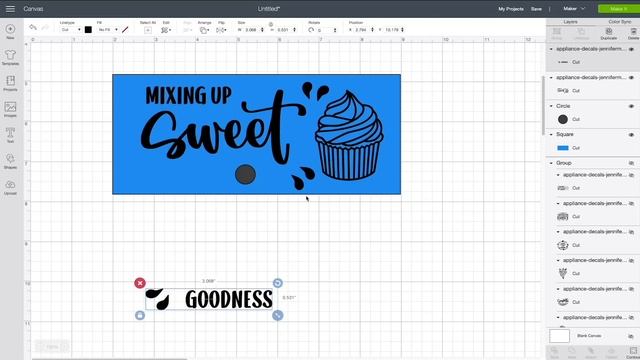This screenshot has height=360, width=640.
Task: Click Save in the header
Action: (536, 9)
